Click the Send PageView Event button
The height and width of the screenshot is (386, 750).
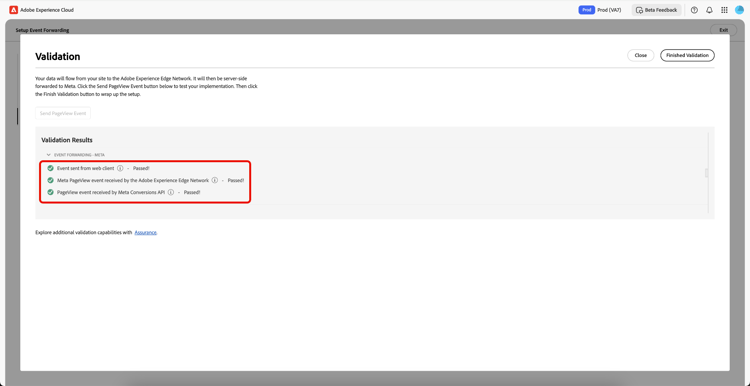pos(63,113)
